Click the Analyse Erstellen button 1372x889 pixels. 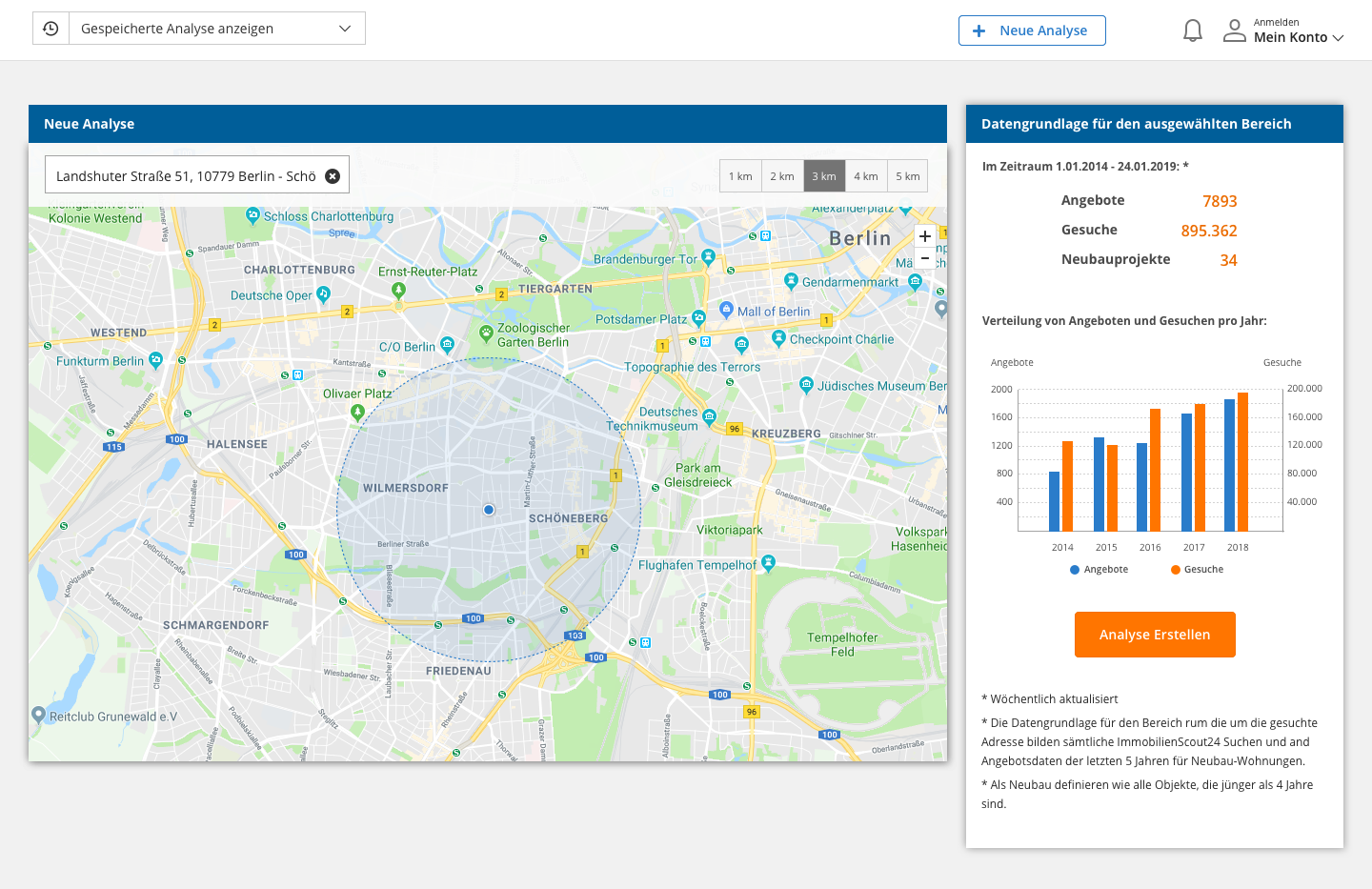coord(1155,635)
